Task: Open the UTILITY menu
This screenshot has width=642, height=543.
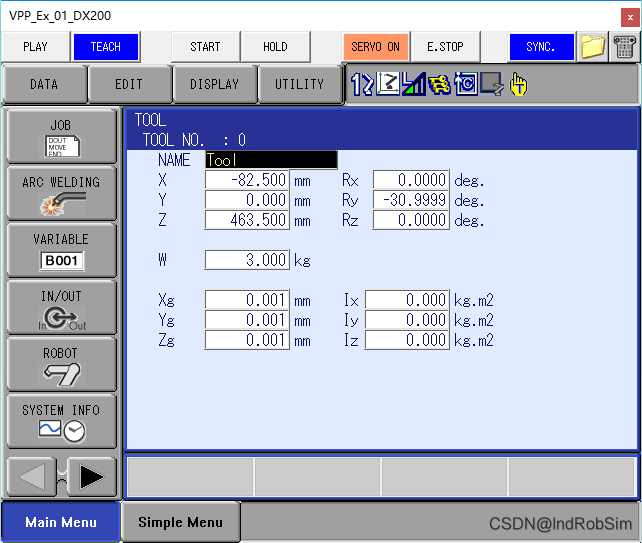Action: pos(300,84)
